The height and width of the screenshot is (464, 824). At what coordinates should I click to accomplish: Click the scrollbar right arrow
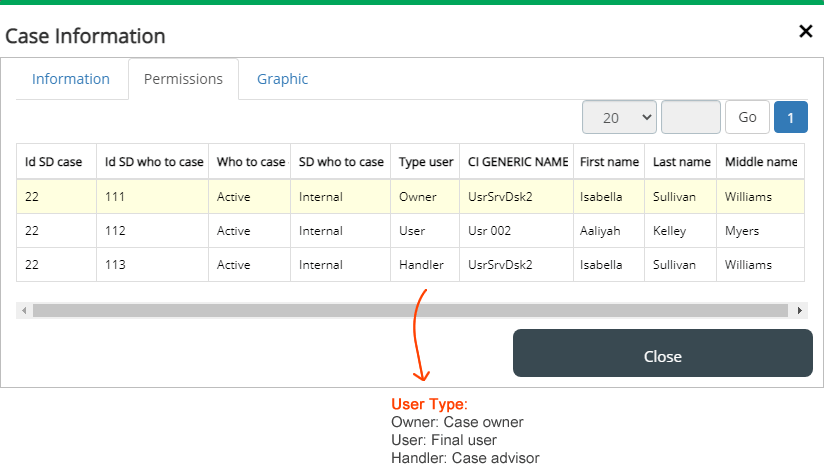tap(799, 311)
